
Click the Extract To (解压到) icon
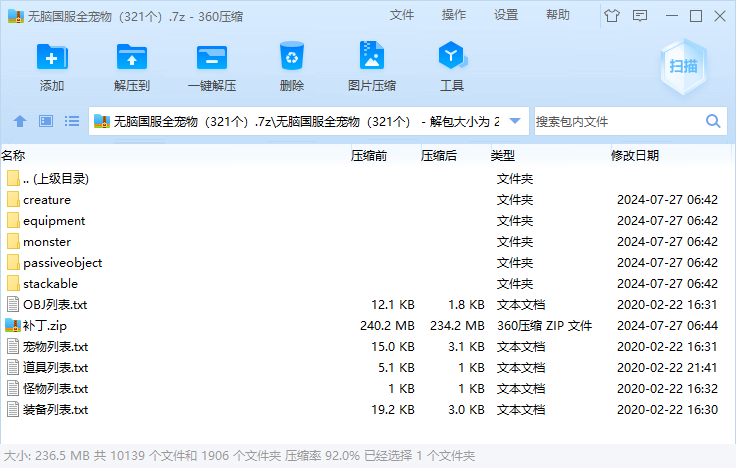tap(132, 57)
